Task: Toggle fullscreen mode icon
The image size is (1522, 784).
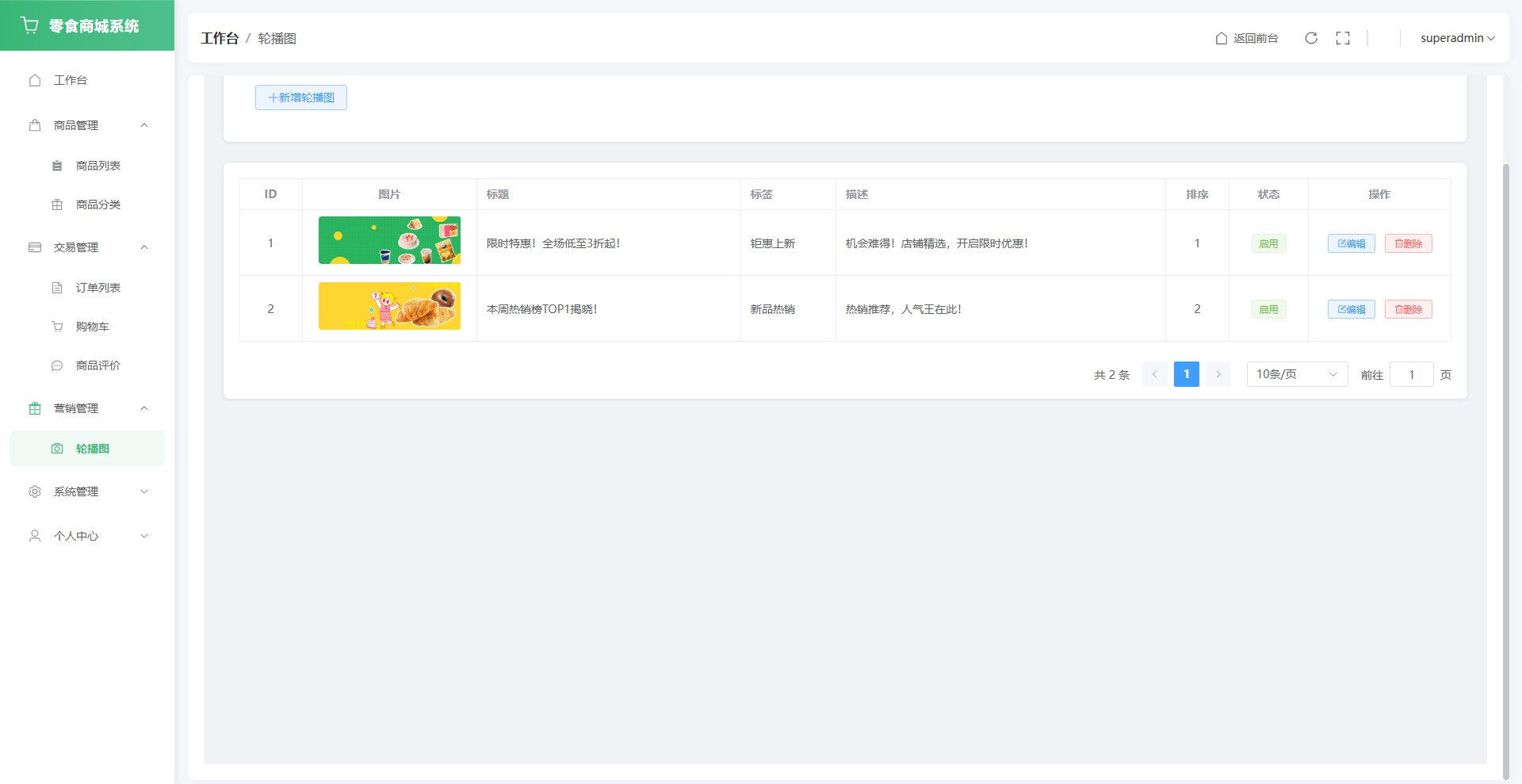Action: [x=1343, y=38]
